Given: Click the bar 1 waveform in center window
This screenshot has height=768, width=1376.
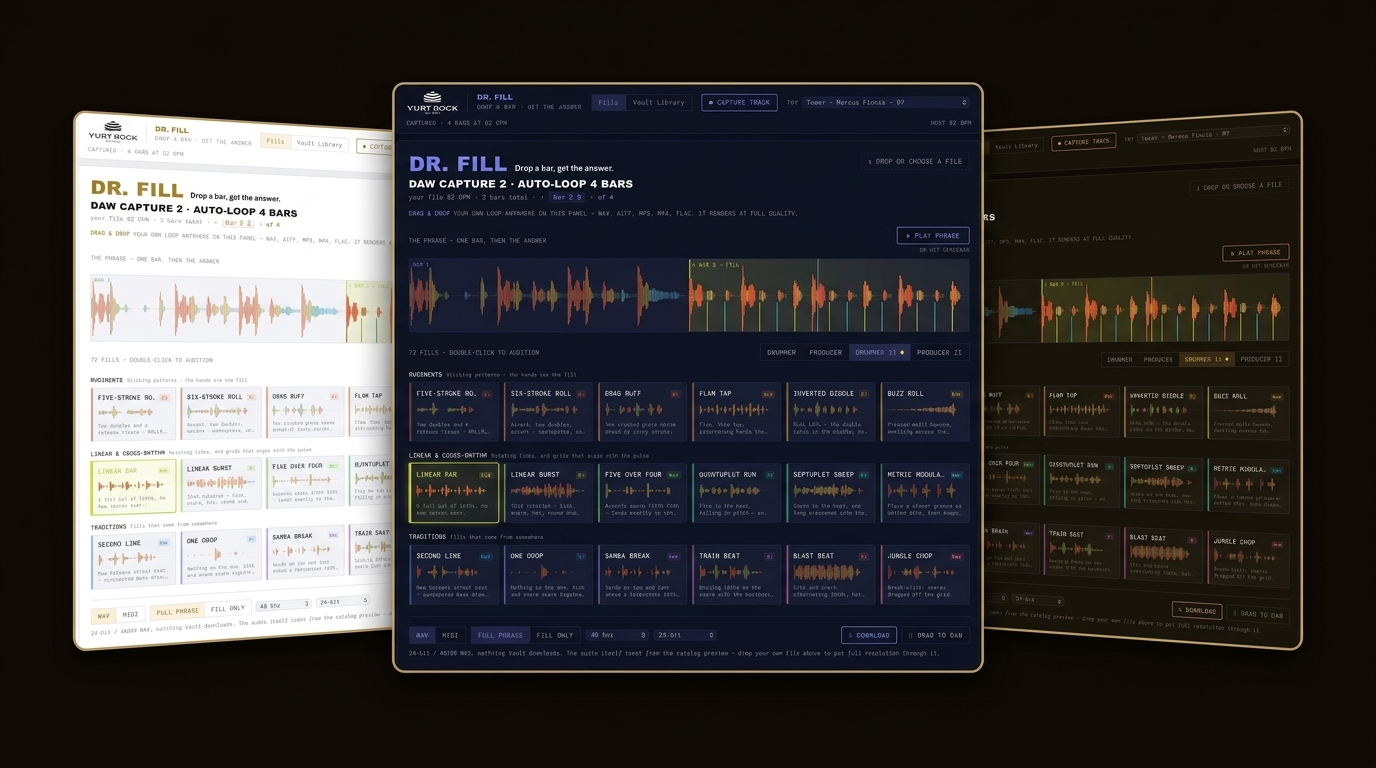Looking at the screenshot, I should 549,296.
